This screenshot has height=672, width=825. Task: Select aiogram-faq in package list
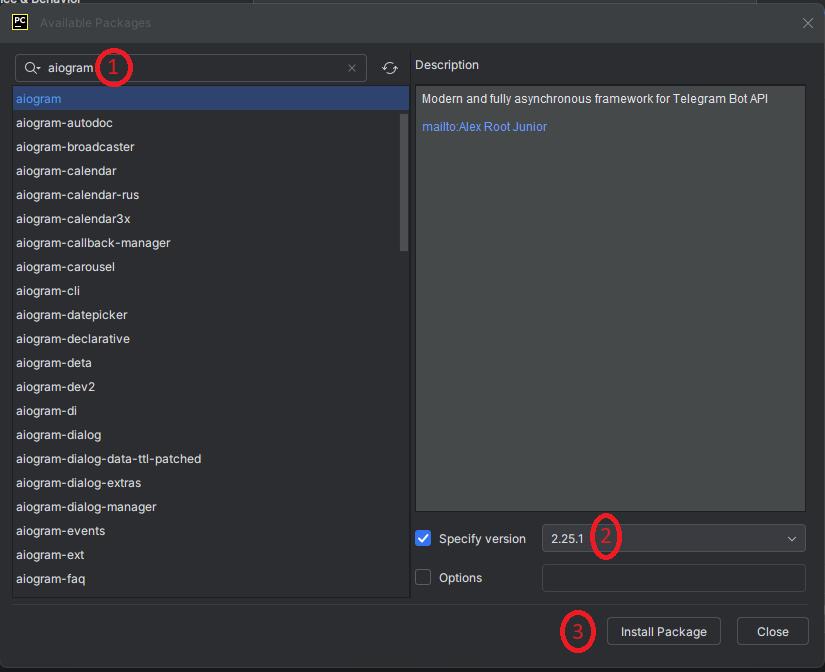(50, 579)
